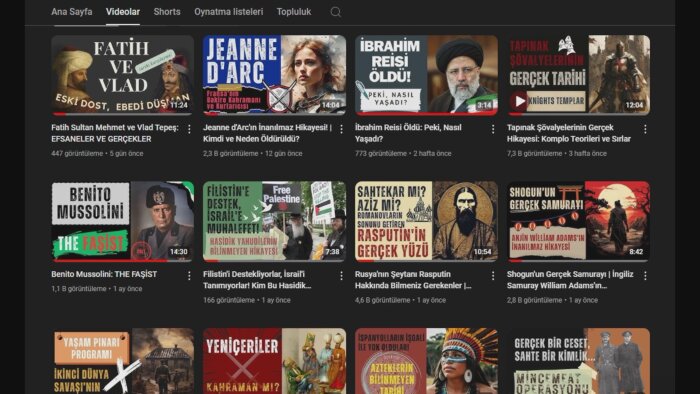Open title Rusya'nın Şeytanı Rasputin
Viewport: 700px width, 394px height.
[x=413, y=280]
